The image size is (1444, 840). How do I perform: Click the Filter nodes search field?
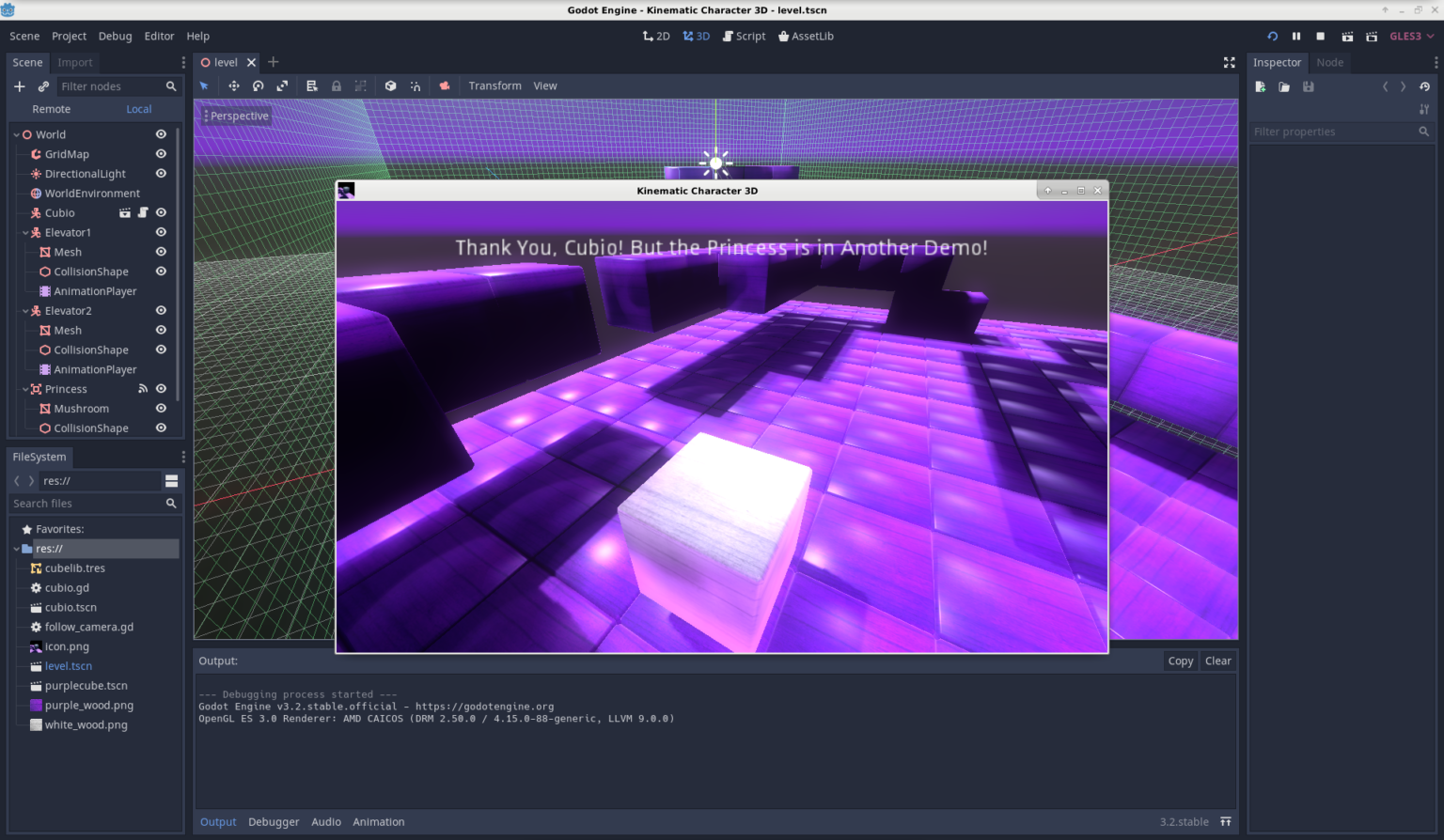click(110, 86)
